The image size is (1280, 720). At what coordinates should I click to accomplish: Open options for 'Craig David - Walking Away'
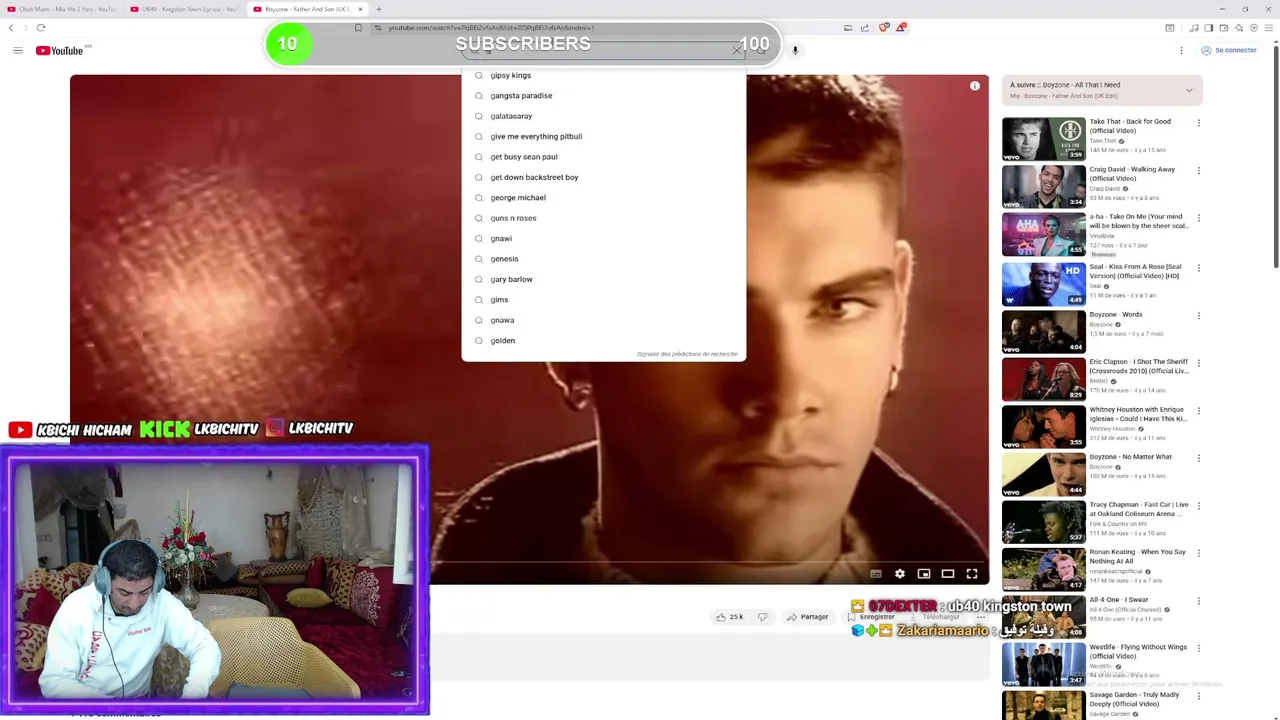click(x=1198, y=171)
